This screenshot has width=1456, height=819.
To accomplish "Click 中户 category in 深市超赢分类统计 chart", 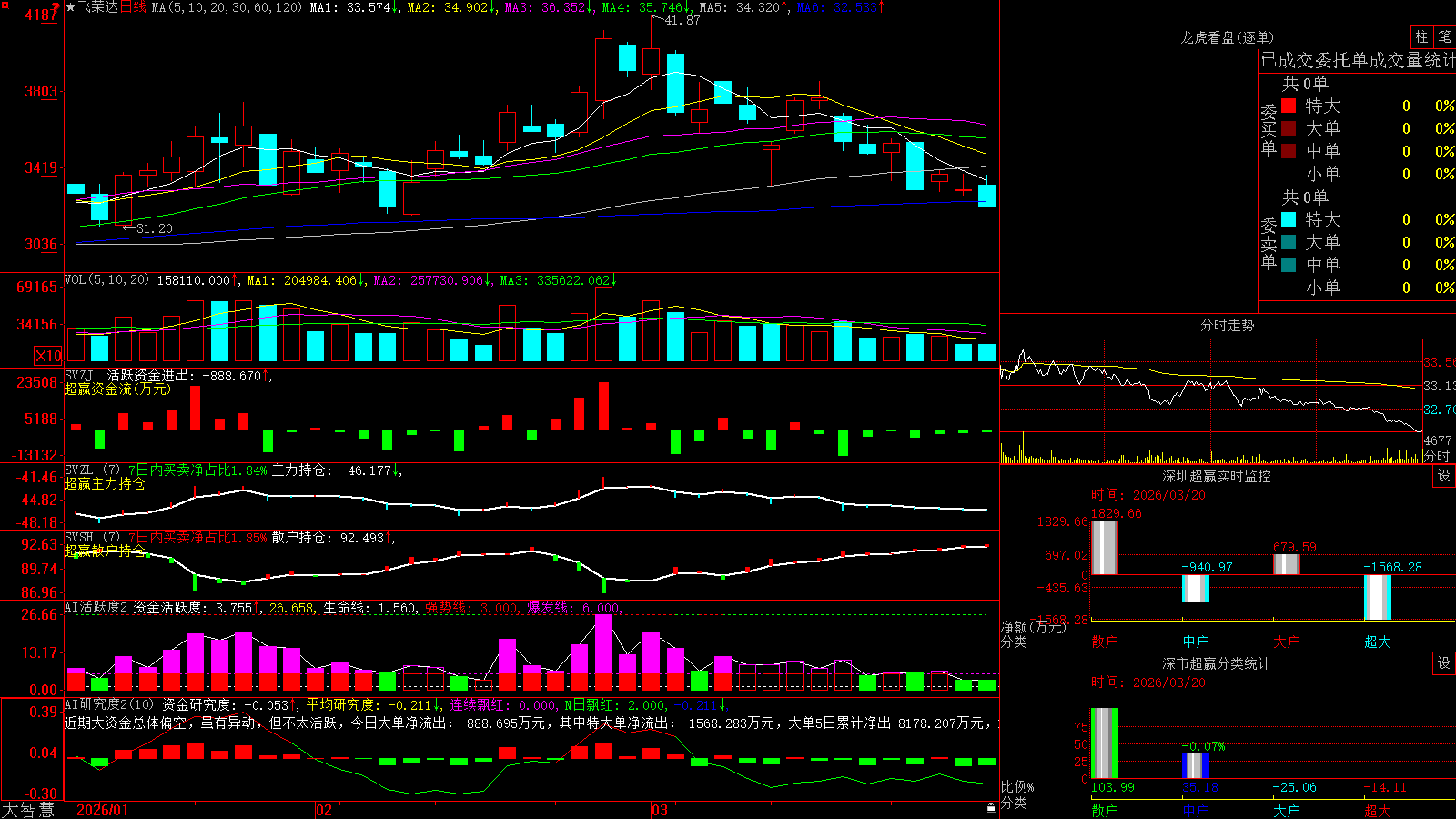I will (x=1196, y=811).
